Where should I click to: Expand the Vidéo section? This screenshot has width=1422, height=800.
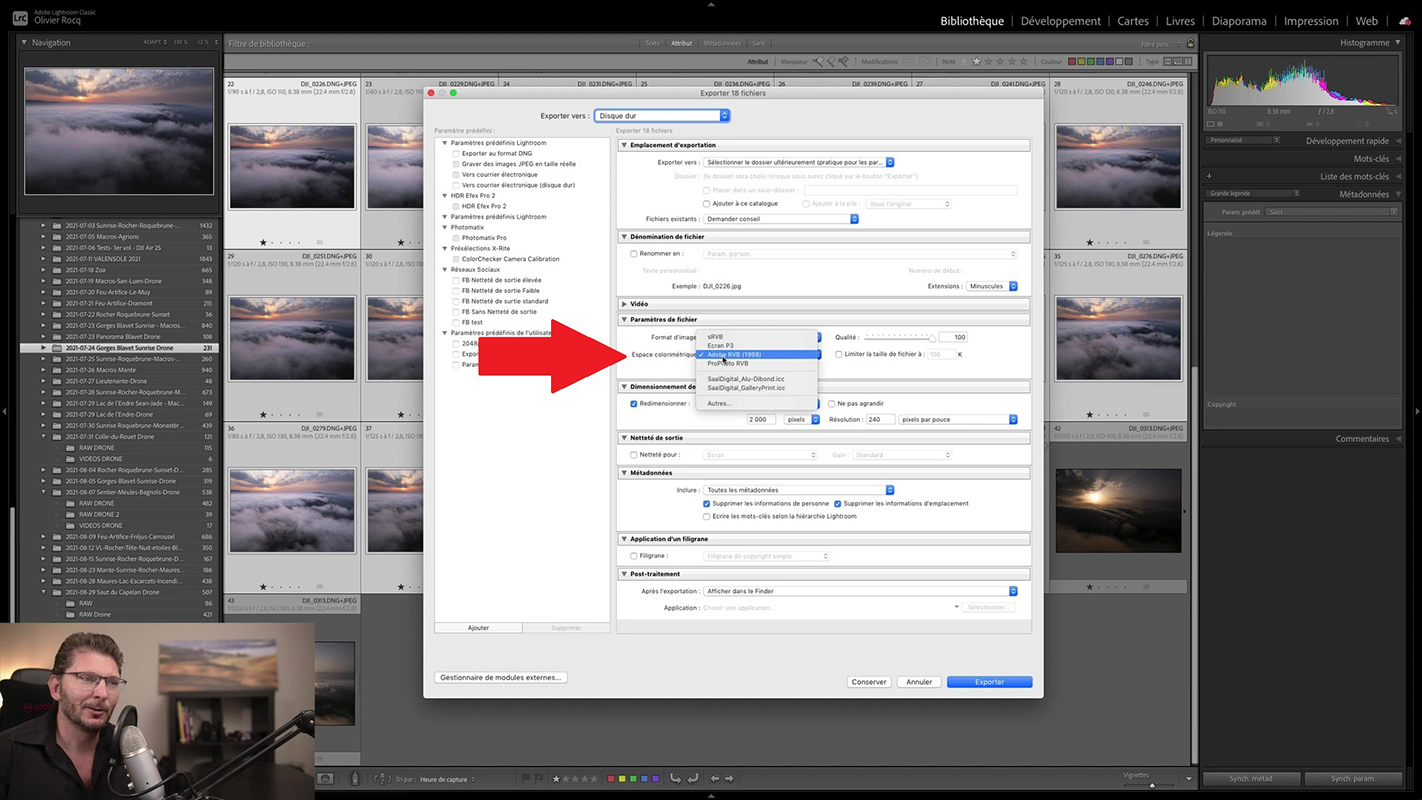point(625,304)
